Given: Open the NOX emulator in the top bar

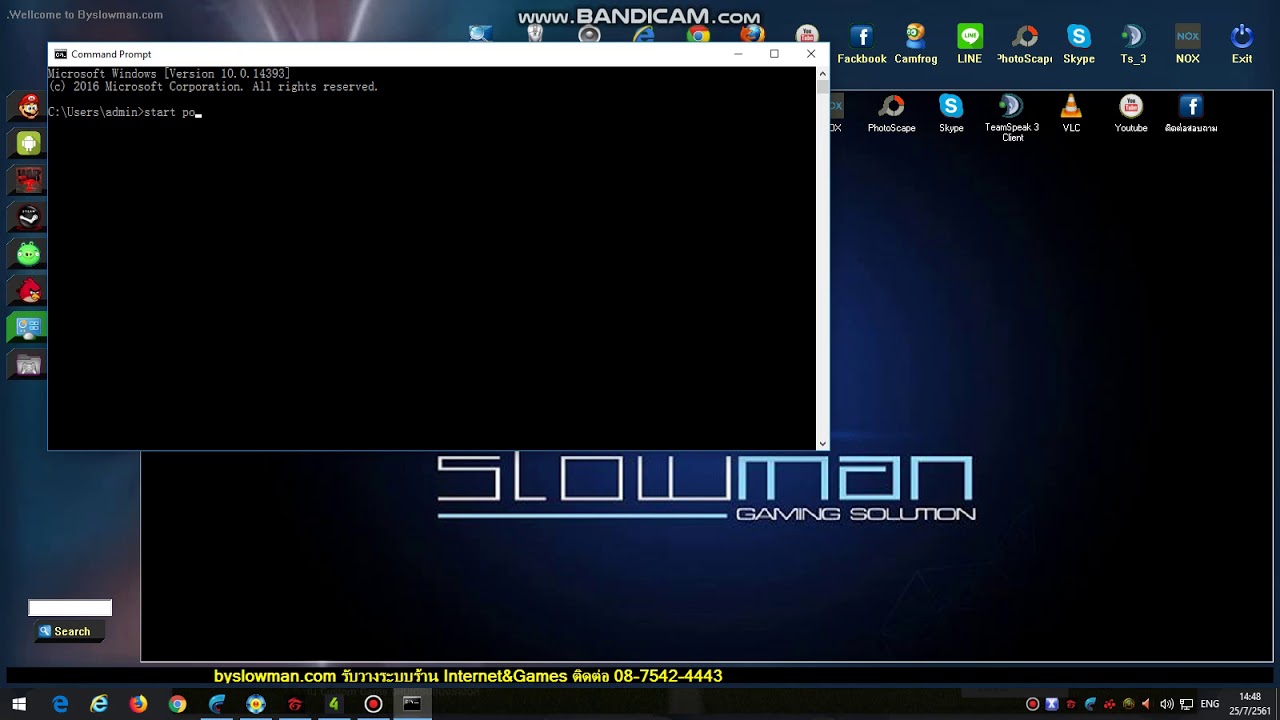Looking at the screenshot, I should pos(1187,45).
